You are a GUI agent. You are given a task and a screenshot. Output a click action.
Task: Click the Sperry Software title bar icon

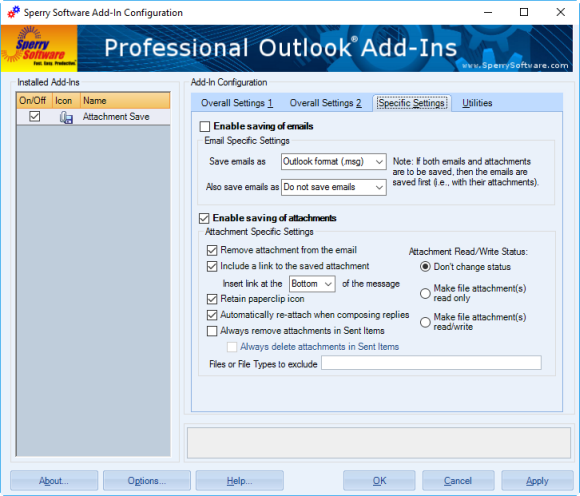[x=14, y=12]
